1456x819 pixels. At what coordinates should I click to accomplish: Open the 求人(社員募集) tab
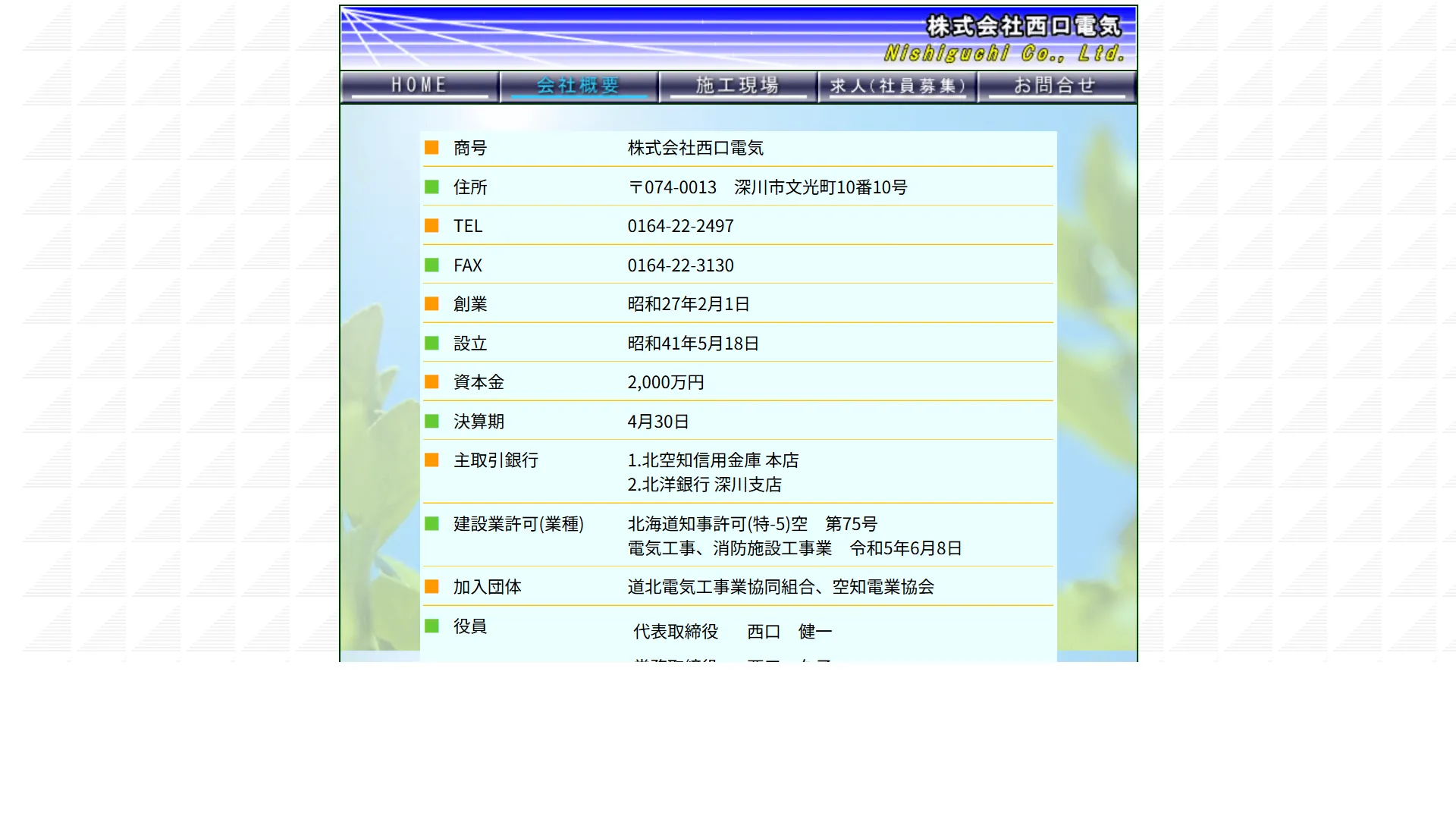[x=897, y=86]
